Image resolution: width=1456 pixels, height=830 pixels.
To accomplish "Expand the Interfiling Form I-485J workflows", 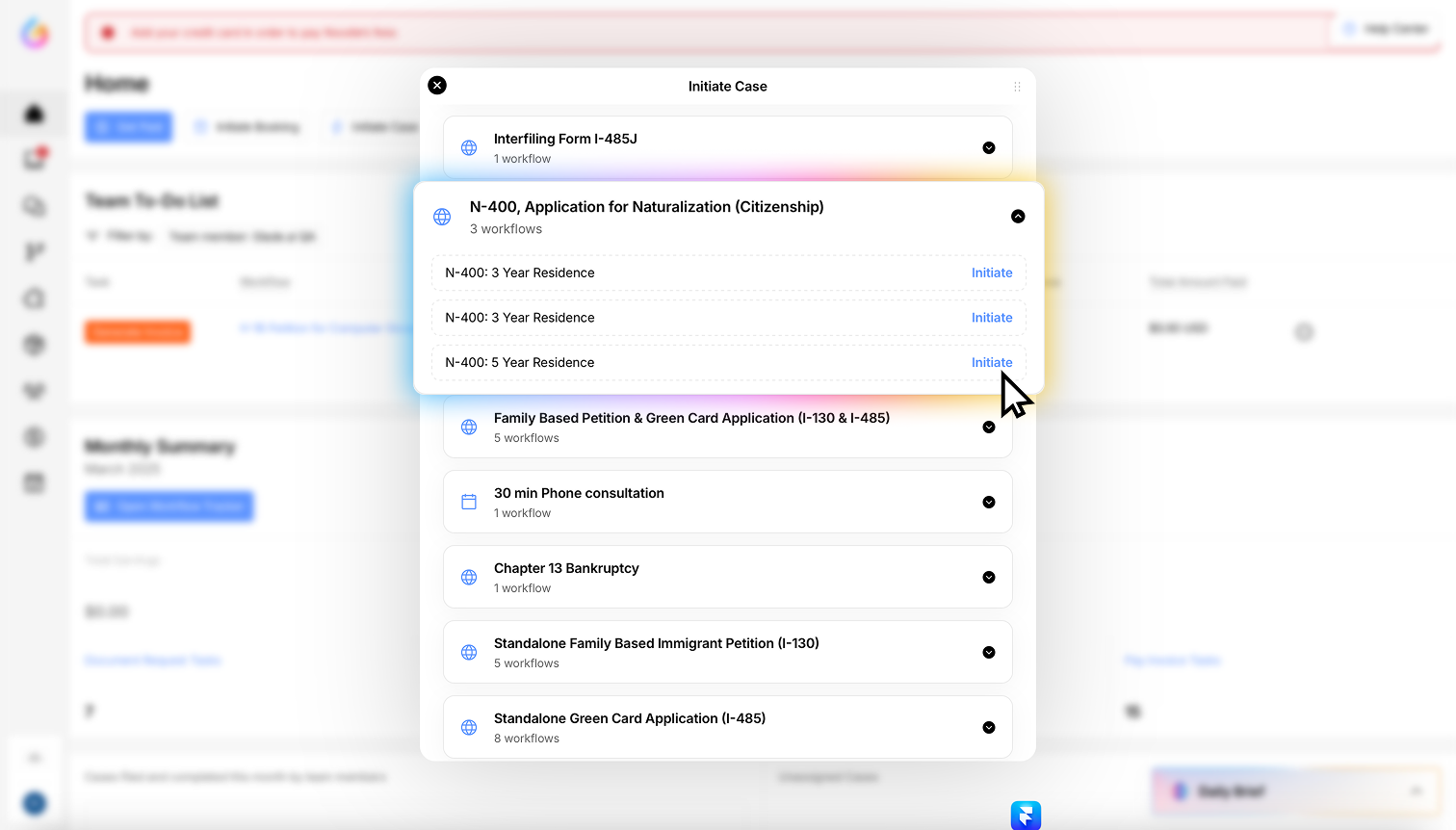I will [989, 148].
